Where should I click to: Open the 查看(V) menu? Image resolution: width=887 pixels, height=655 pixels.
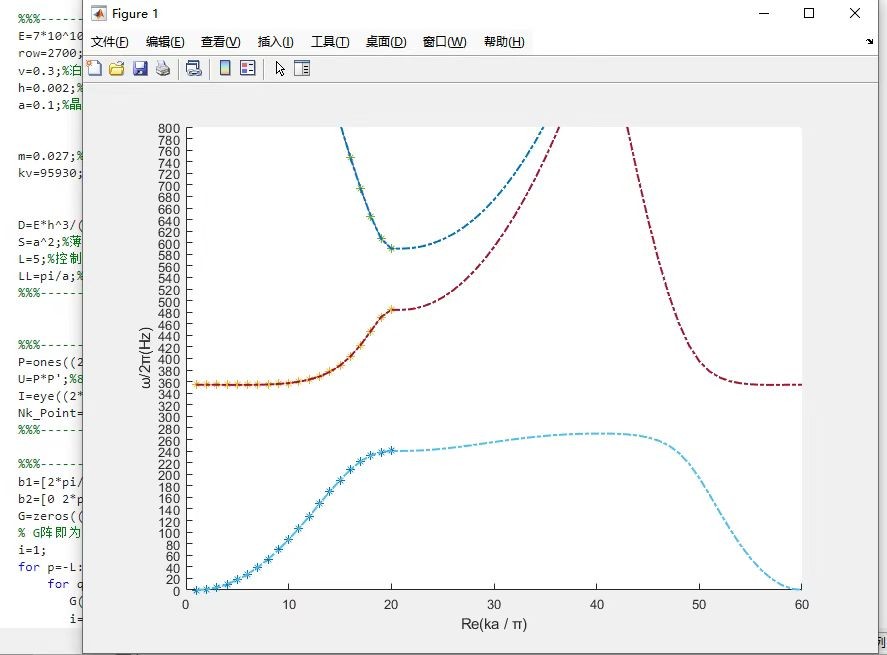click(x=221, y=42)
